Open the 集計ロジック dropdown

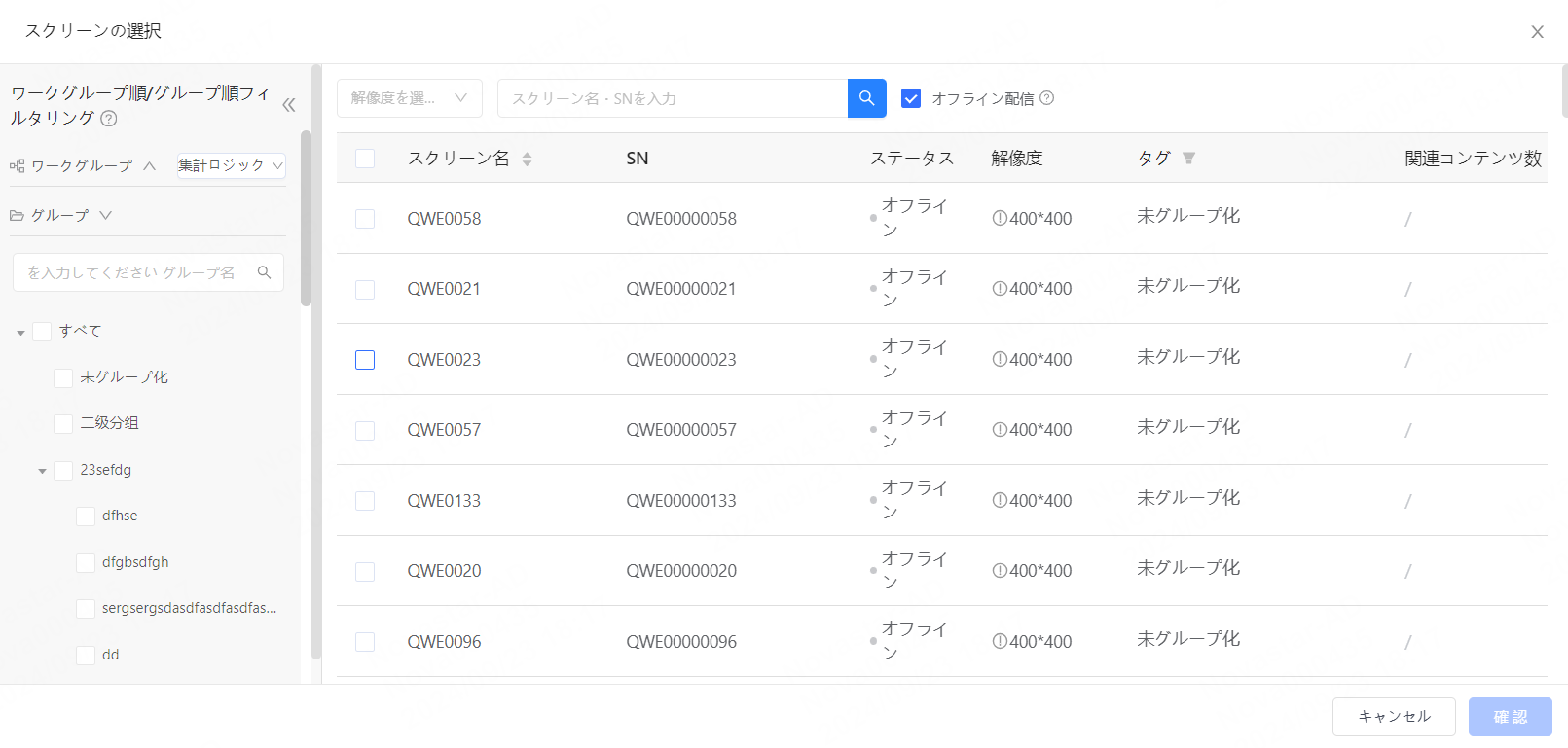(231, 165)
